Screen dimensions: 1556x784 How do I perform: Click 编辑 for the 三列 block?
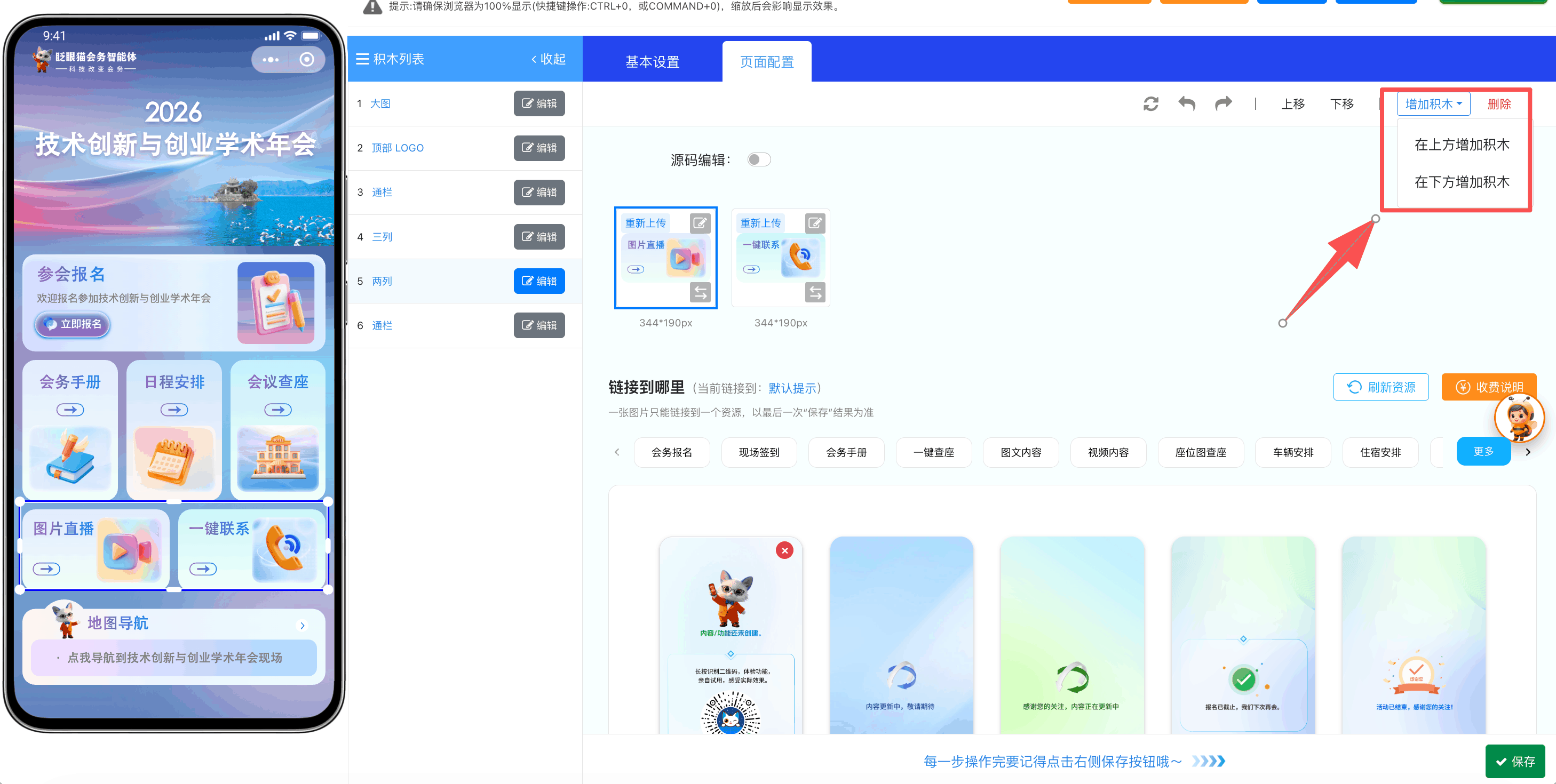(x=539, y=237)
